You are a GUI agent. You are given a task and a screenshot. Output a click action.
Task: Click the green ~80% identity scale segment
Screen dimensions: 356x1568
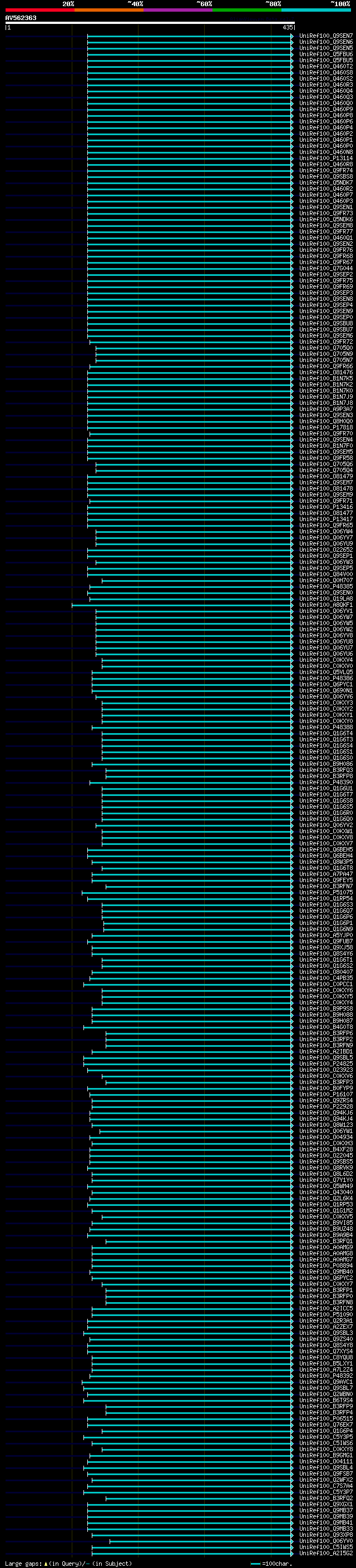tap(246, 10)
